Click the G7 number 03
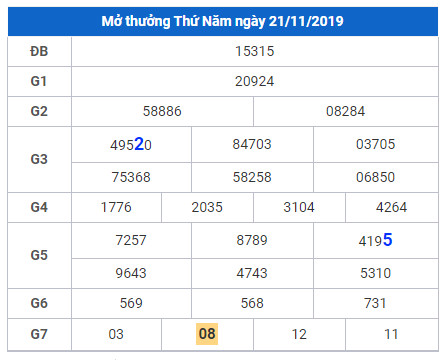The height and width of the screenshot is (360, 446). 116,334
